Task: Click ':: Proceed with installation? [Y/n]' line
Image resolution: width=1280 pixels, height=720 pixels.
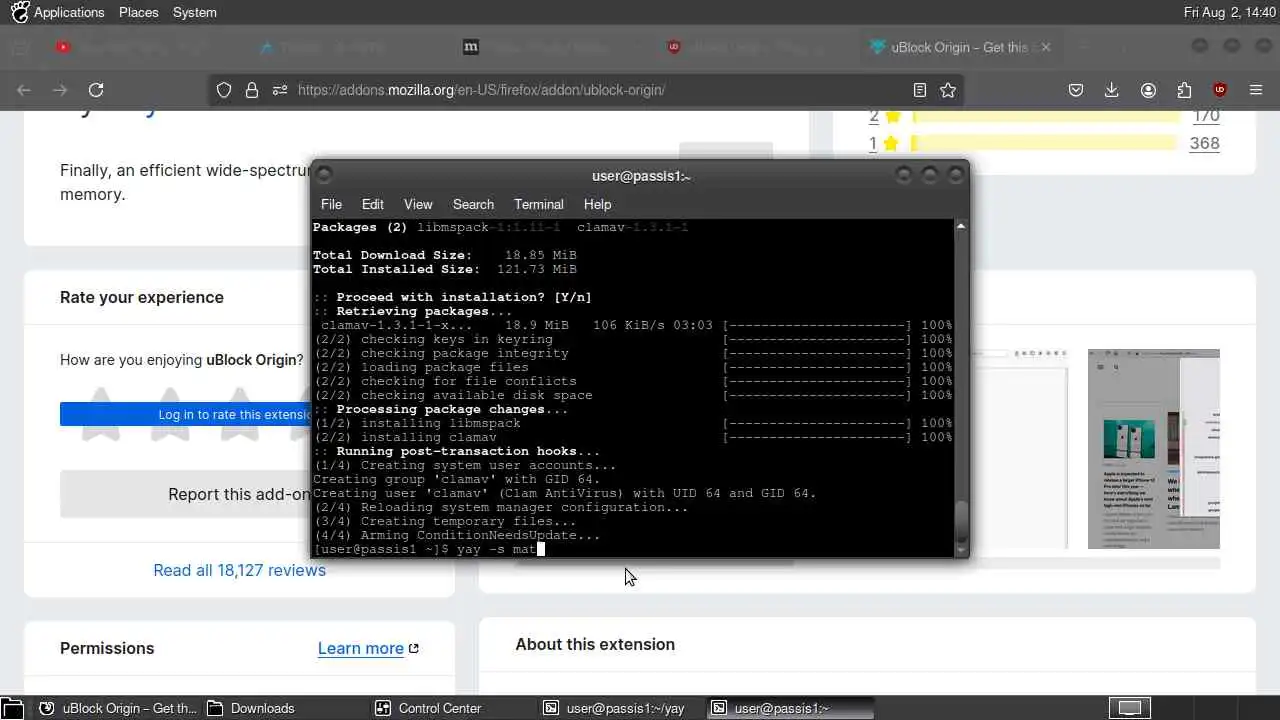Action: [452, 297]
